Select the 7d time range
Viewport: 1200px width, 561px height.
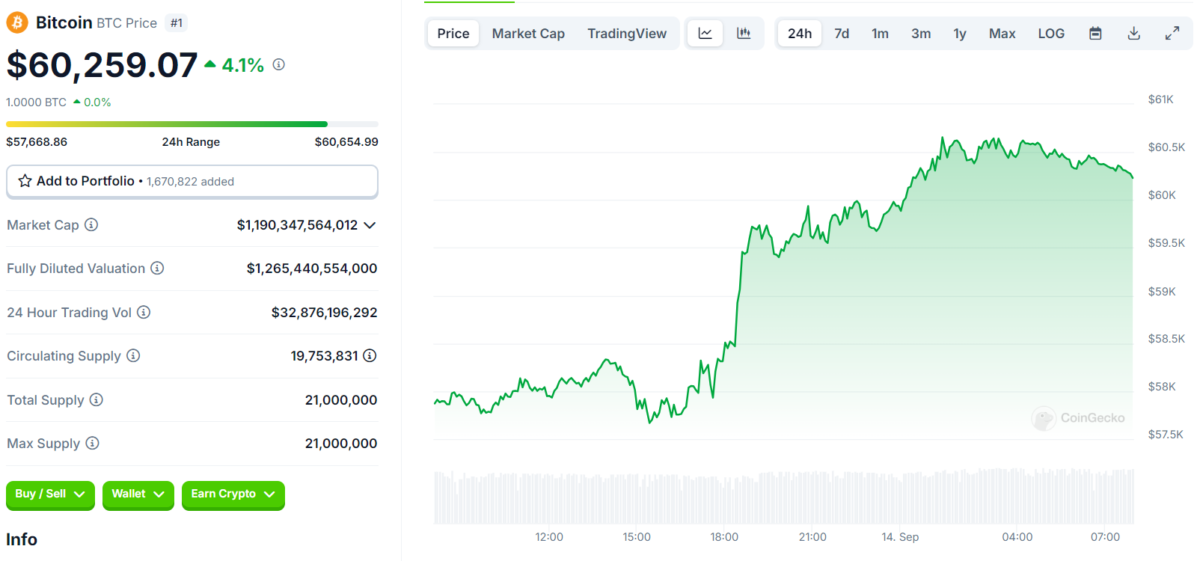pyautogui.click(x=842, y=33)
